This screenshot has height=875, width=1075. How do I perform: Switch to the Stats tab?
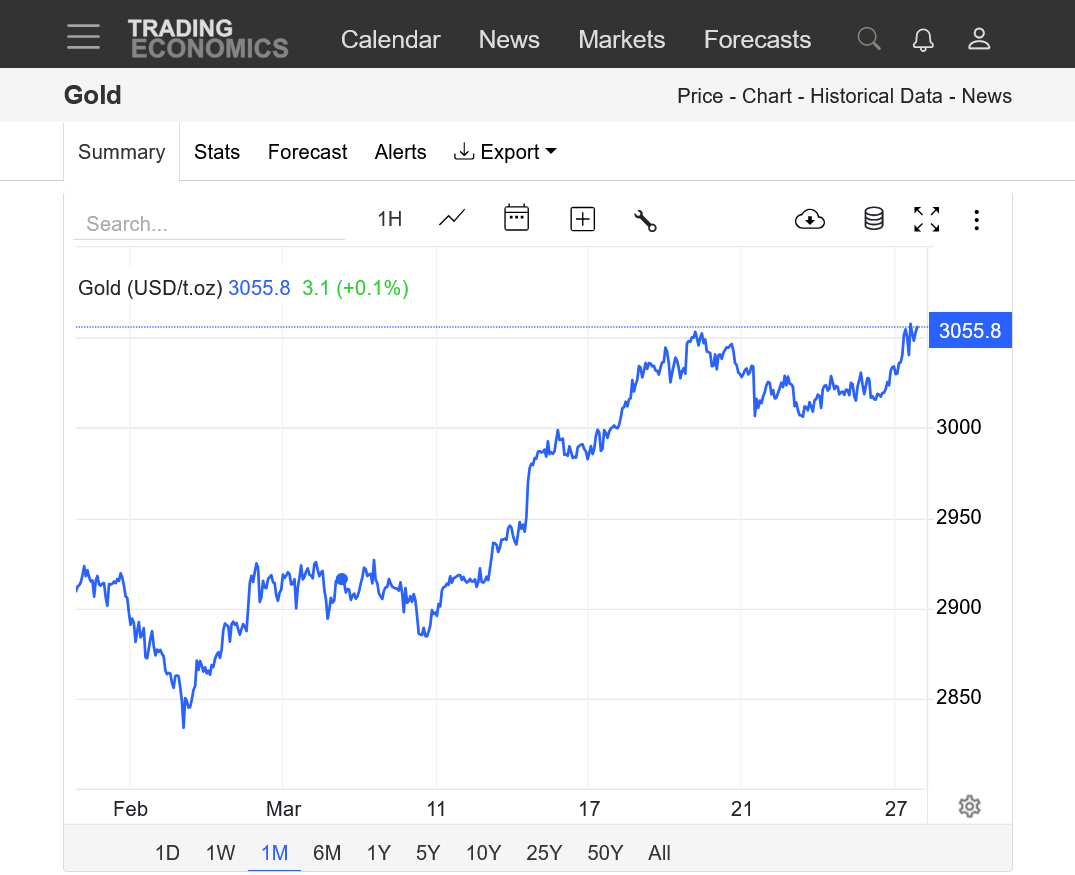click(217, 152)
